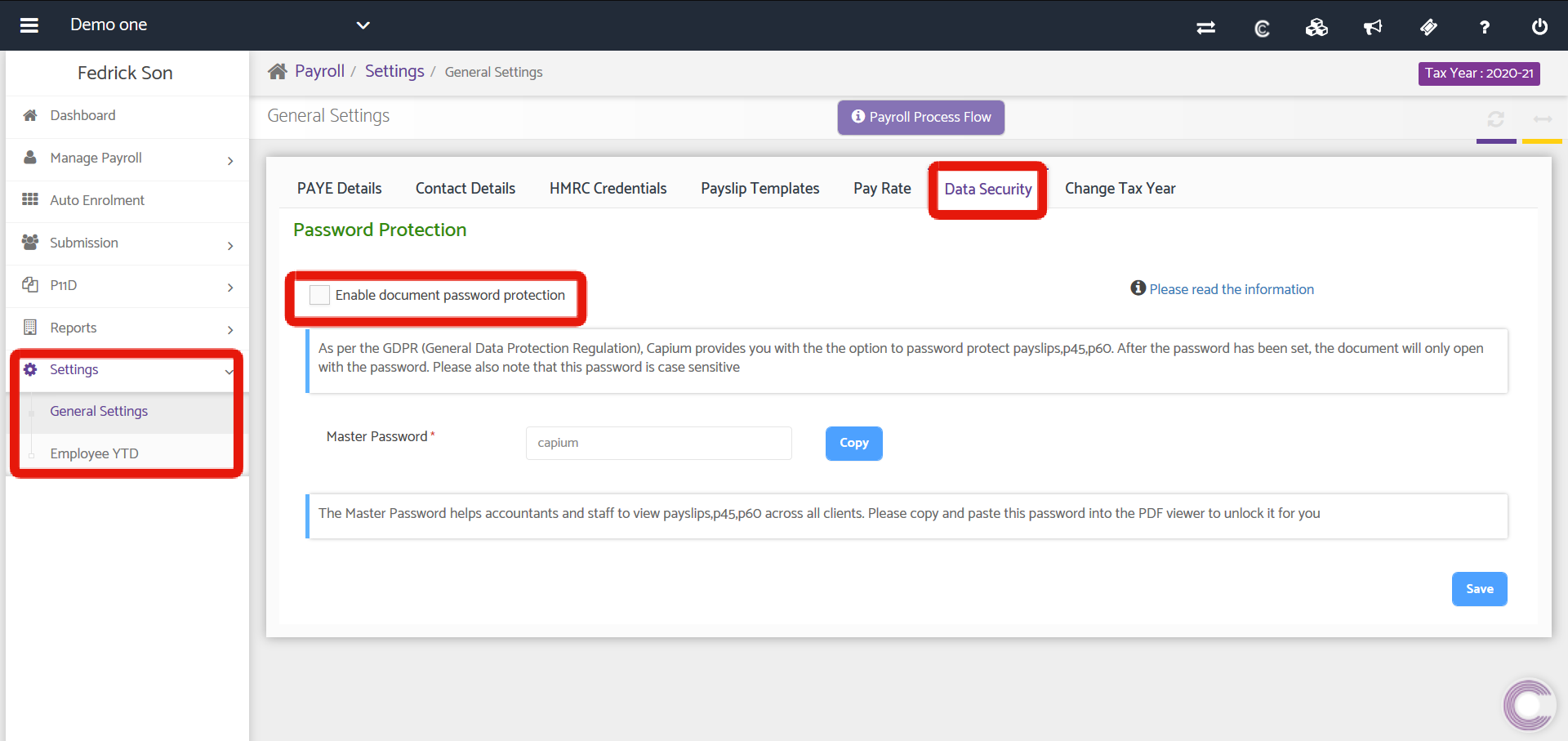Image resolution: width=1568 pixels, height=741 pixels.
Task: Click the ticket icon in header
Action: click(1428, 27)
